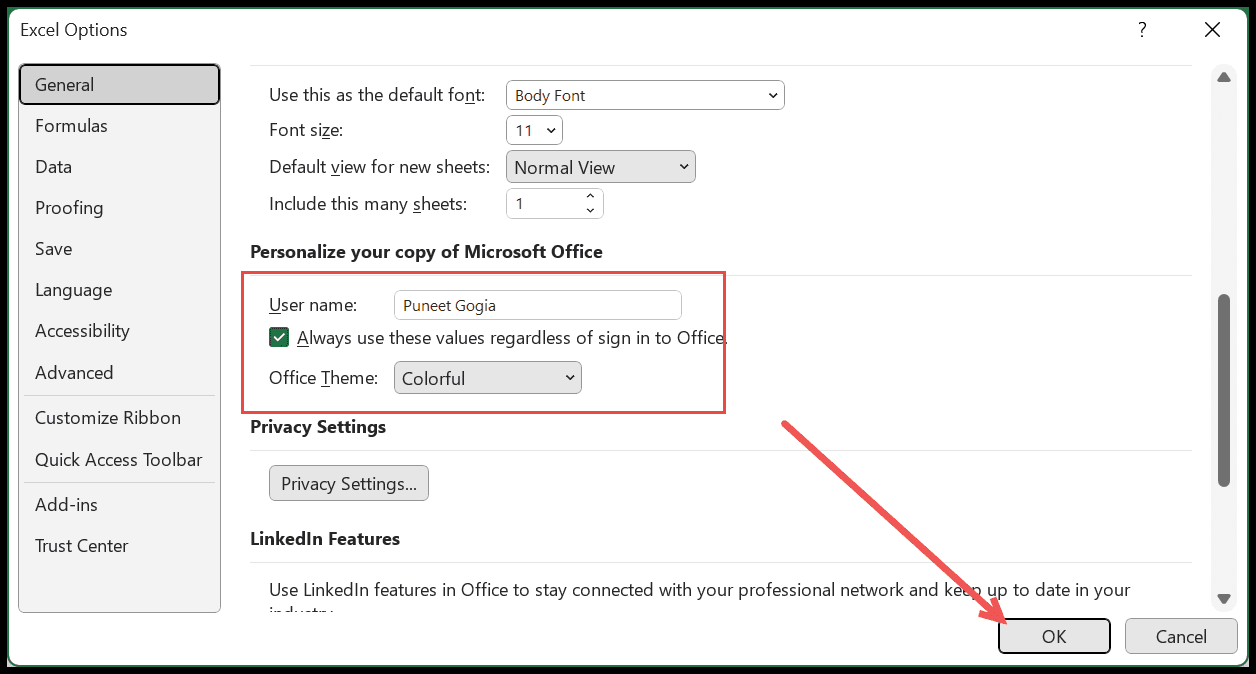
Task: Expand the Normal View dropdown
Action: click(601, 167)
